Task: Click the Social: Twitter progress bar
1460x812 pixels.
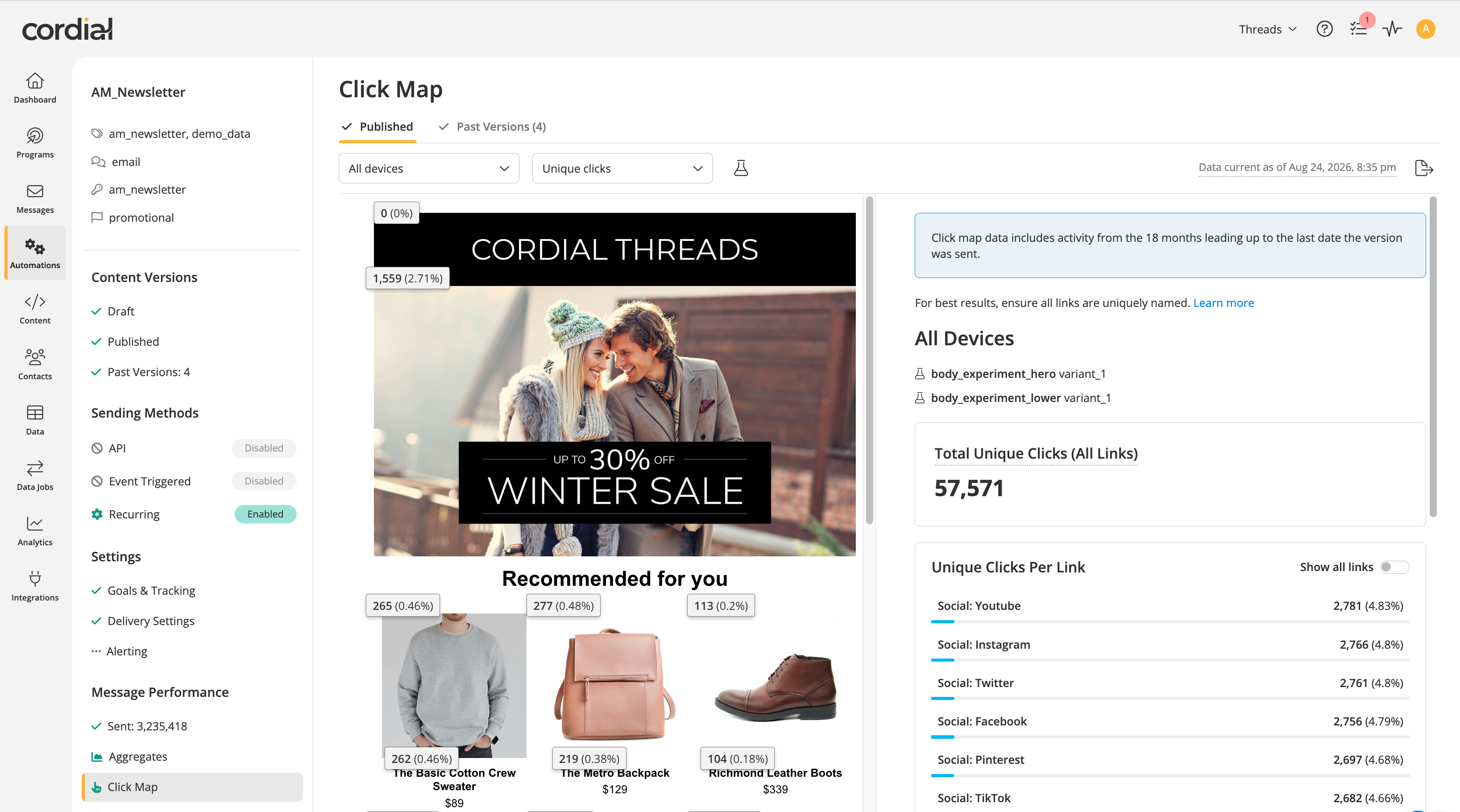Action: [1170, 699]
